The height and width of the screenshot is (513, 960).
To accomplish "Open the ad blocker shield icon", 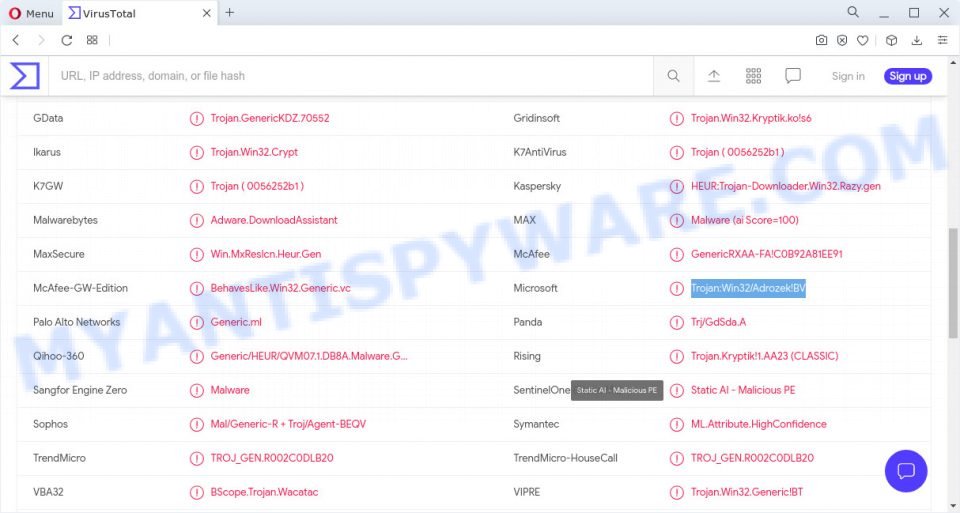I will 842,40.
